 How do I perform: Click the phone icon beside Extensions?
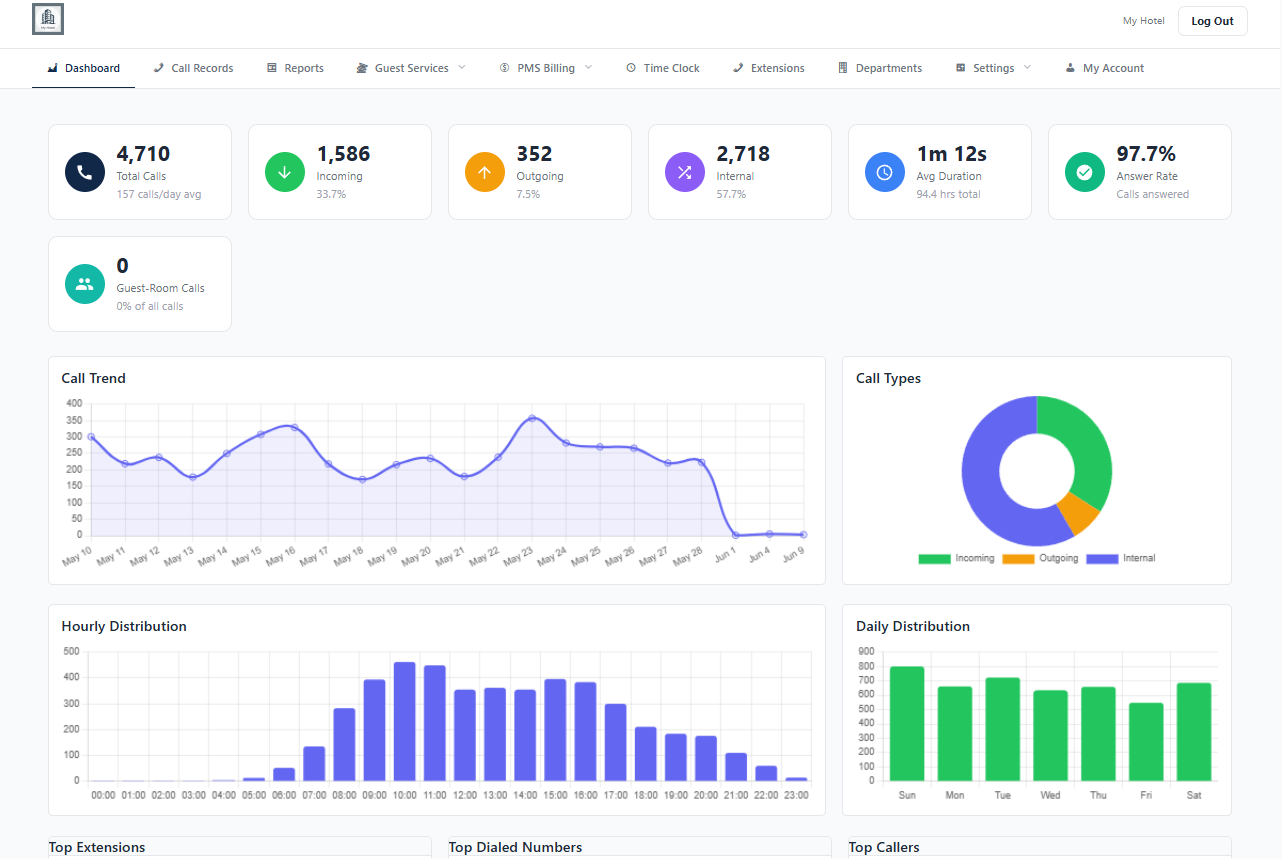738,68
